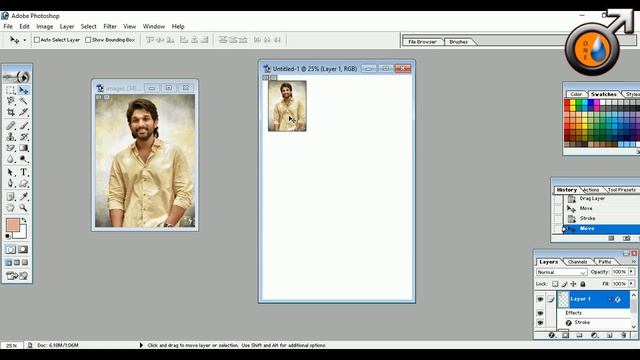
Task: Select the Blur tool
Action: tap(11, 159)
